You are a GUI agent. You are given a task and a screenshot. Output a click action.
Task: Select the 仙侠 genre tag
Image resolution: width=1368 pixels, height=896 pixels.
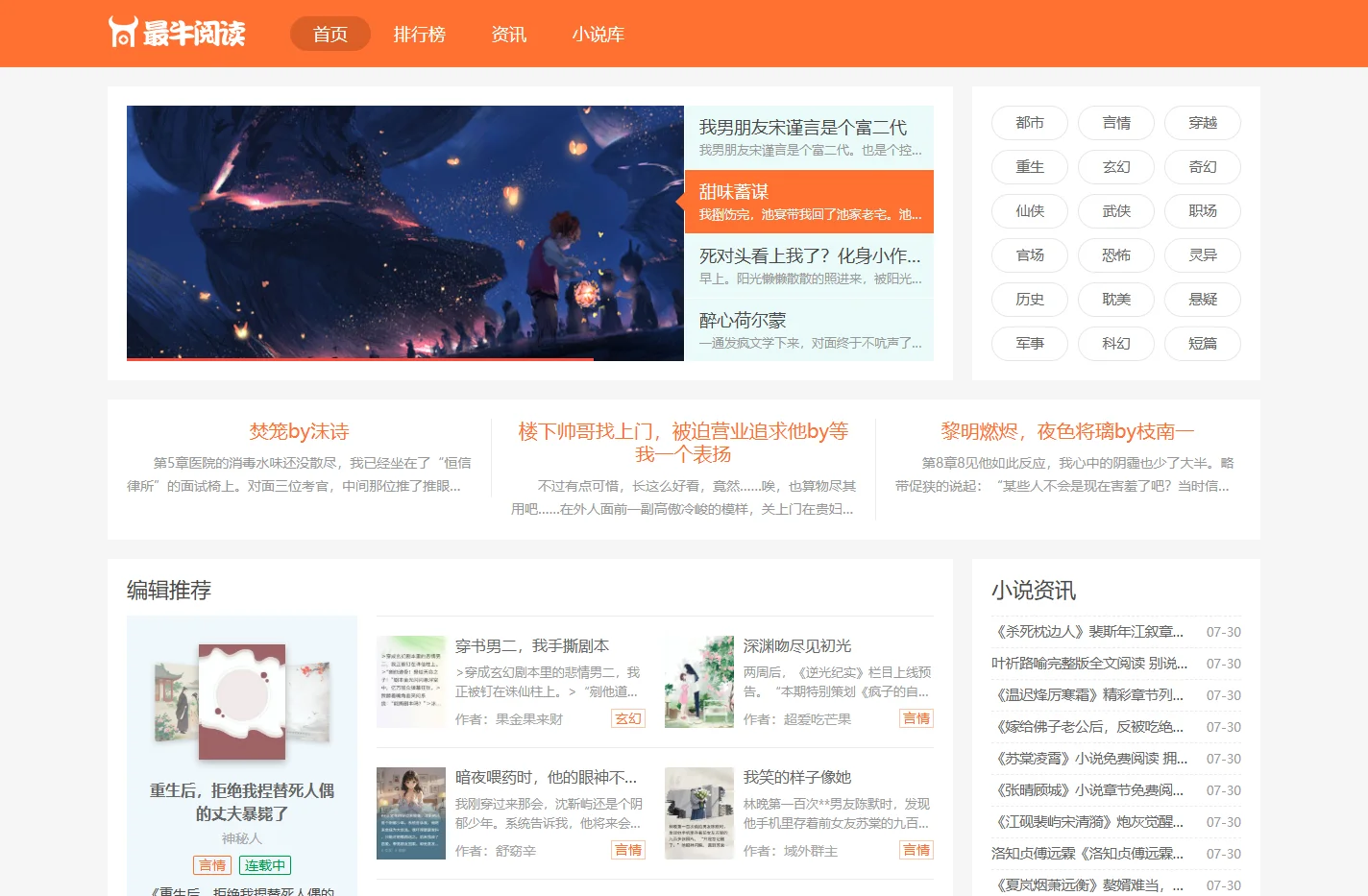[x=1030, y=211]
